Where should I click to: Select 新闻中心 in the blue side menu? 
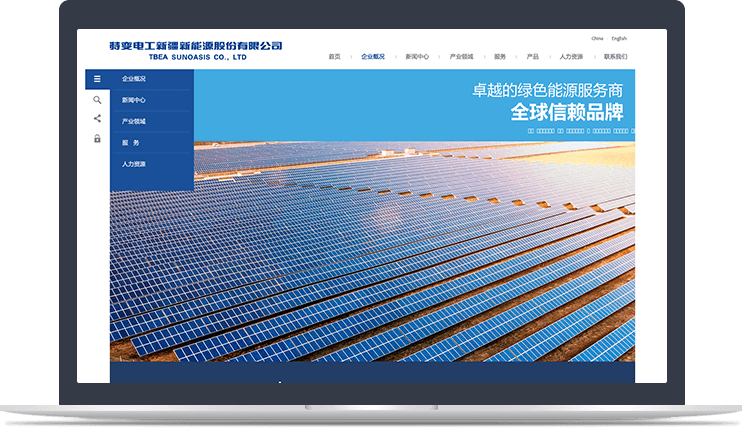tap(134, 100)
